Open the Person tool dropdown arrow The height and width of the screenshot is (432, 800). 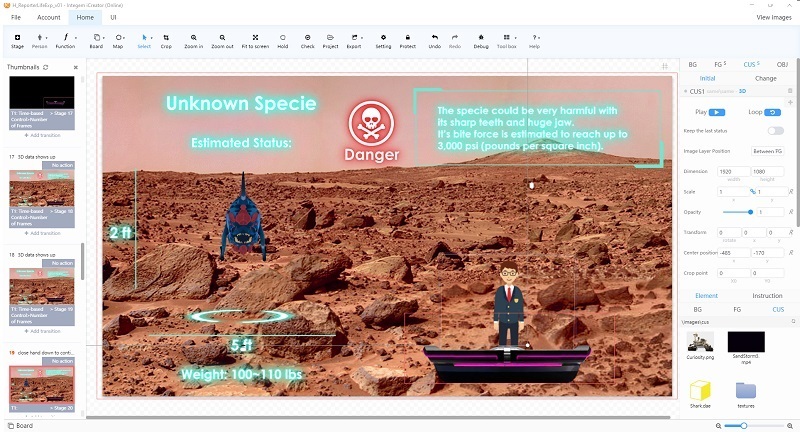point(46,38)
